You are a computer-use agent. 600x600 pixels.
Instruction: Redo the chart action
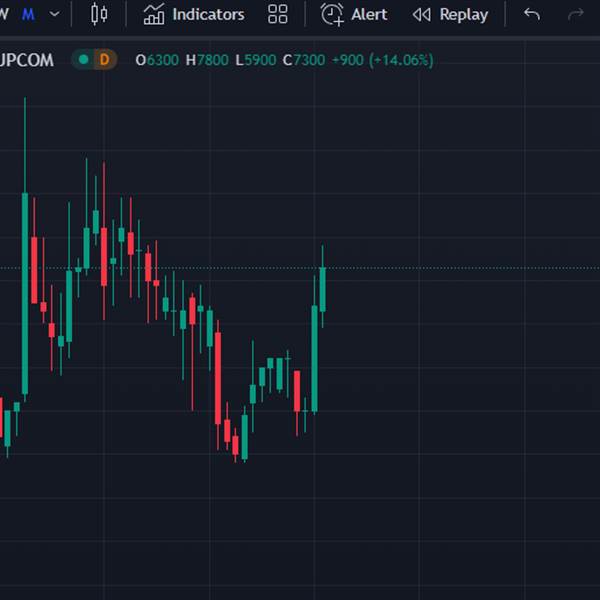(x=576, y=15)
